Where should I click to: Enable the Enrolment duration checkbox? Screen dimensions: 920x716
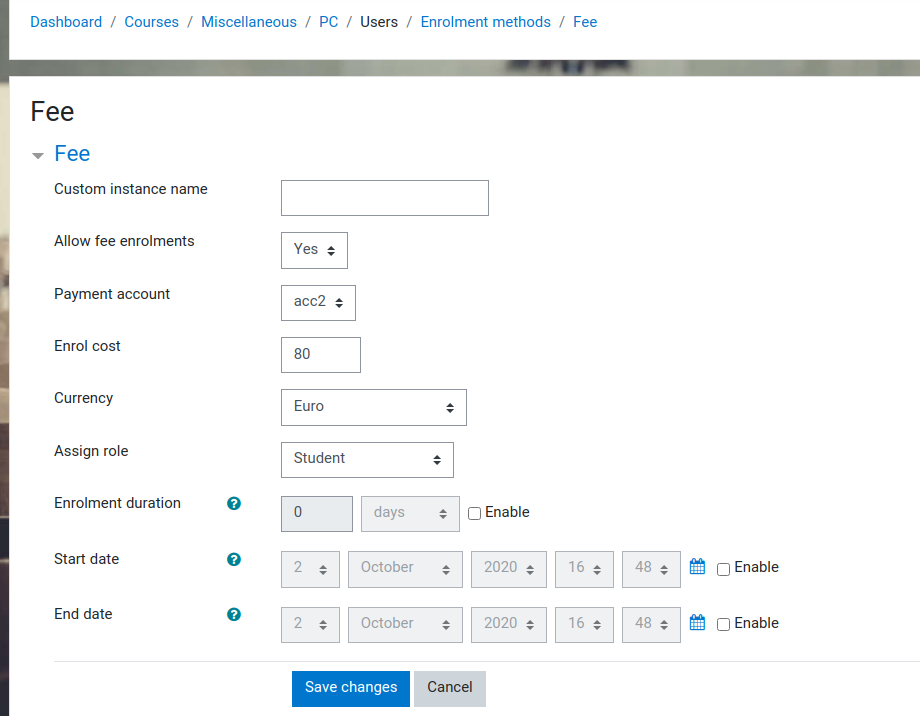(x=474, y=513)
